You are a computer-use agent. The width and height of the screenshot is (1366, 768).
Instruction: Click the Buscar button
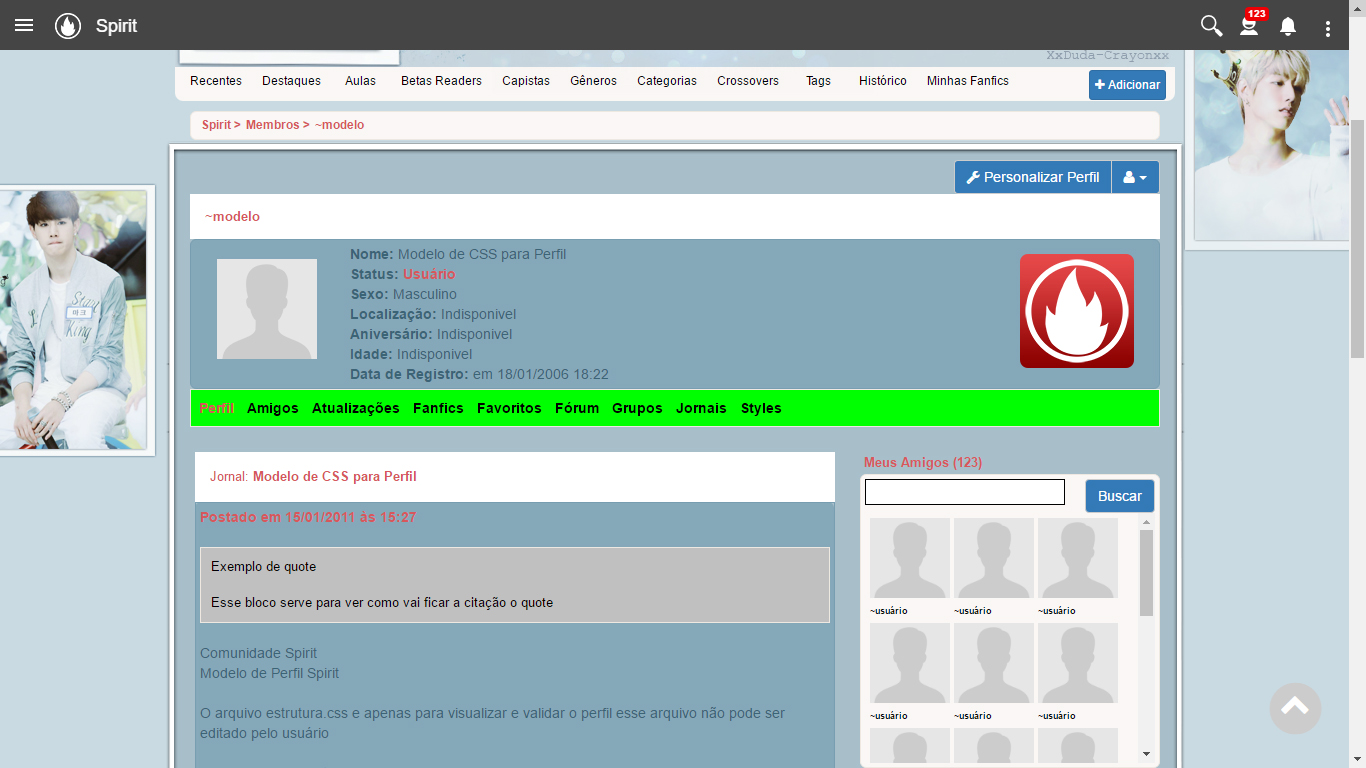click(x=1120, y=496)
